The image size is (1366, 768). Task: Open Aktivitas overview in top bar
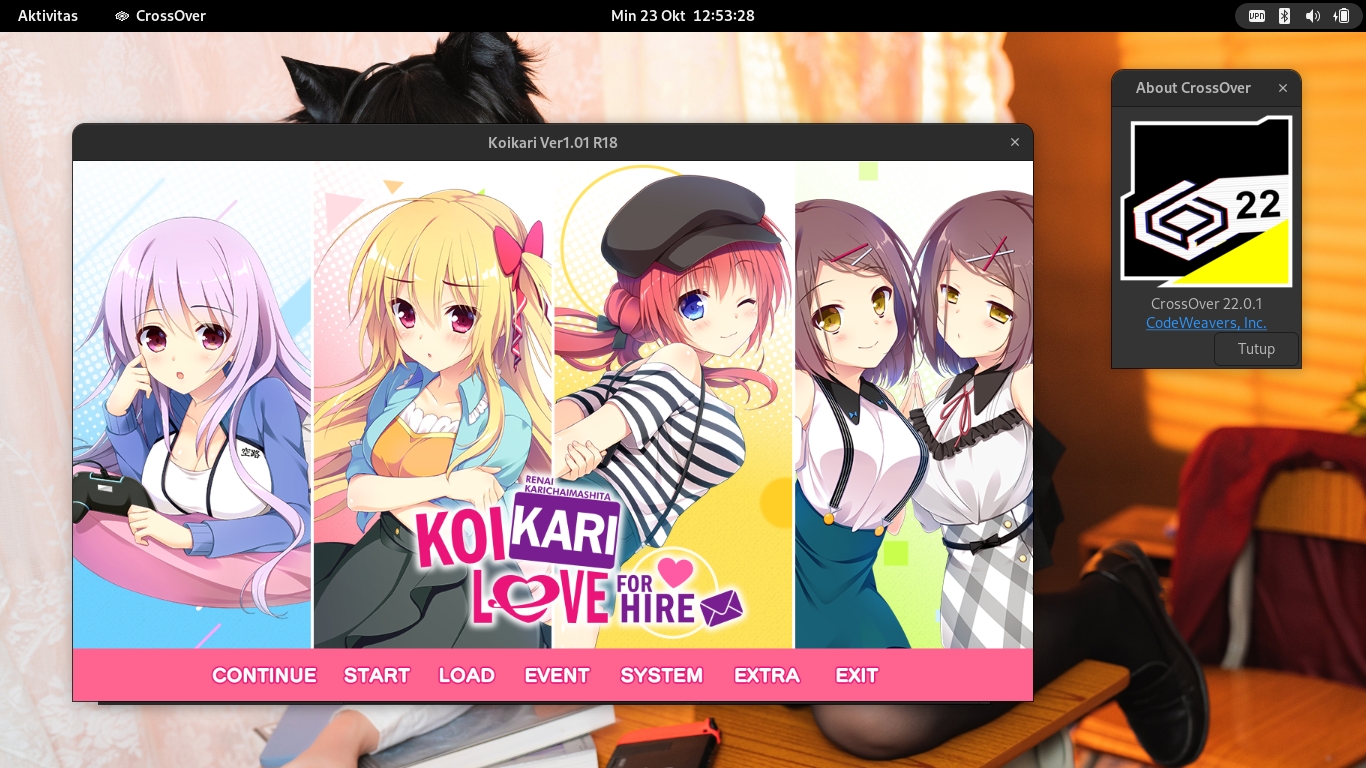[48, 16]
